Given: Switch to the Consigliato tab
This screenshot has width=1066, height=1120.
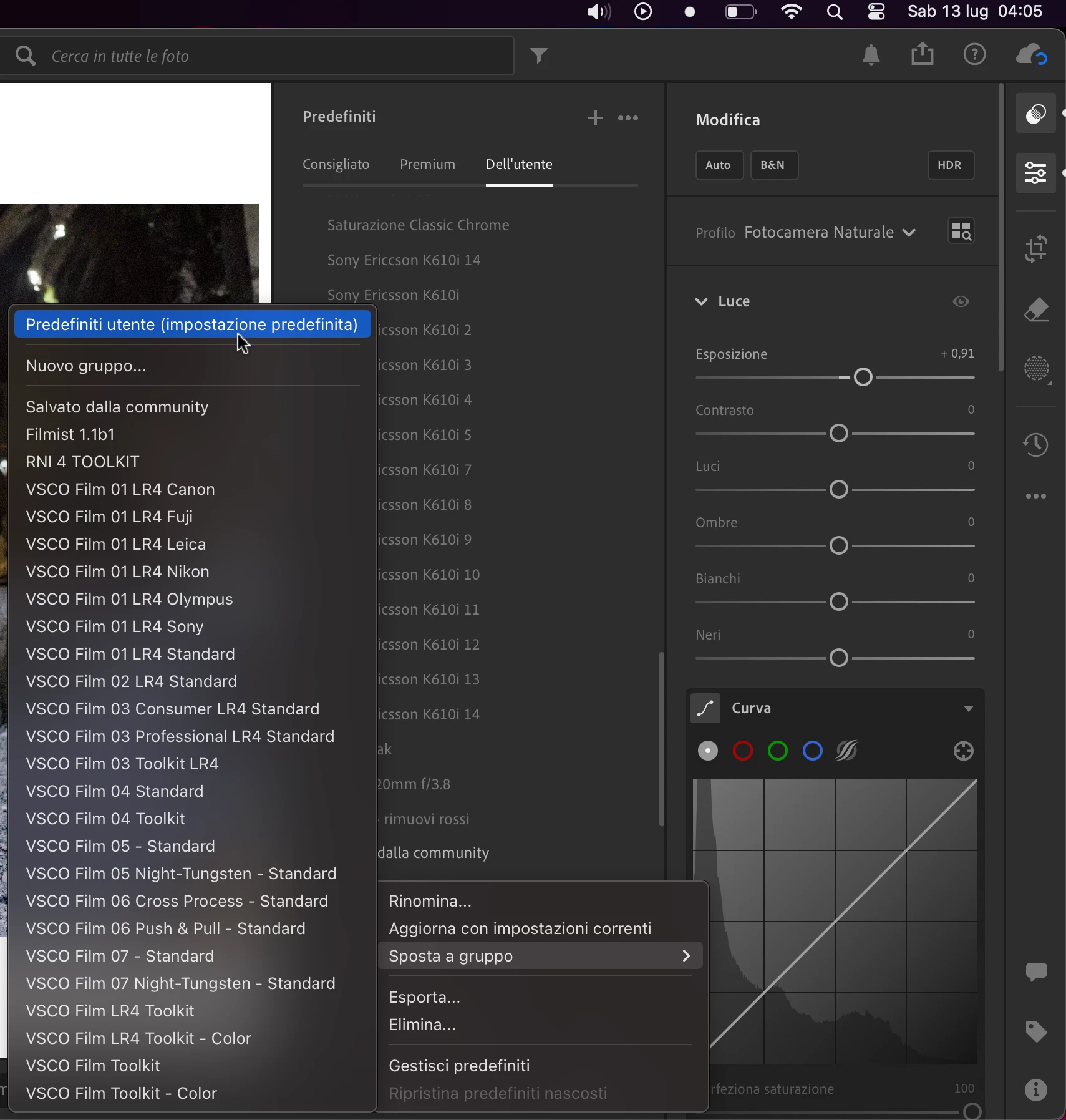Looking at the screenshot, I should pos(336,165).
